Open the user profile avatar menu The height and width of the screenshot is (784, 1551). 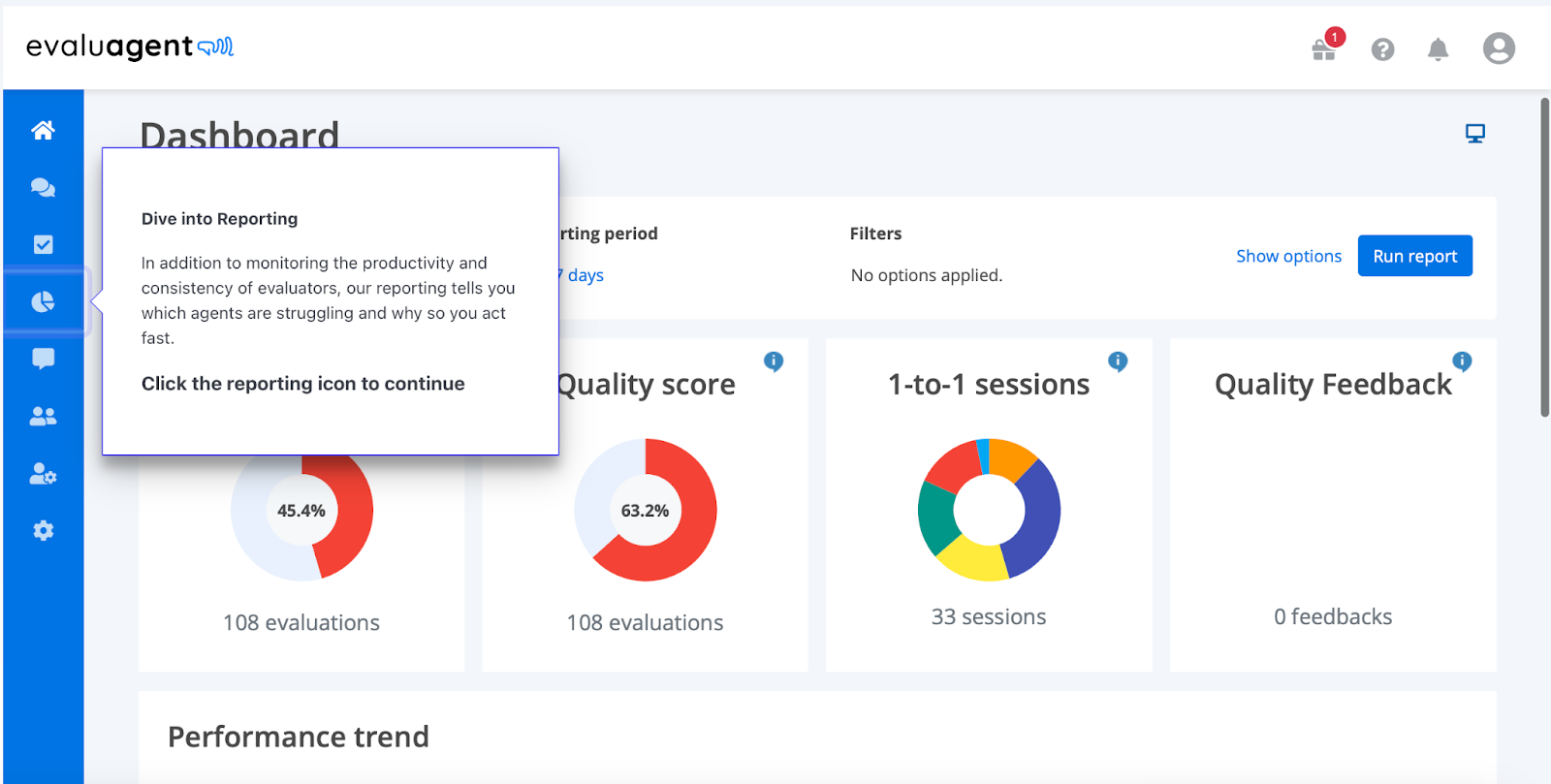[1498, 48]
